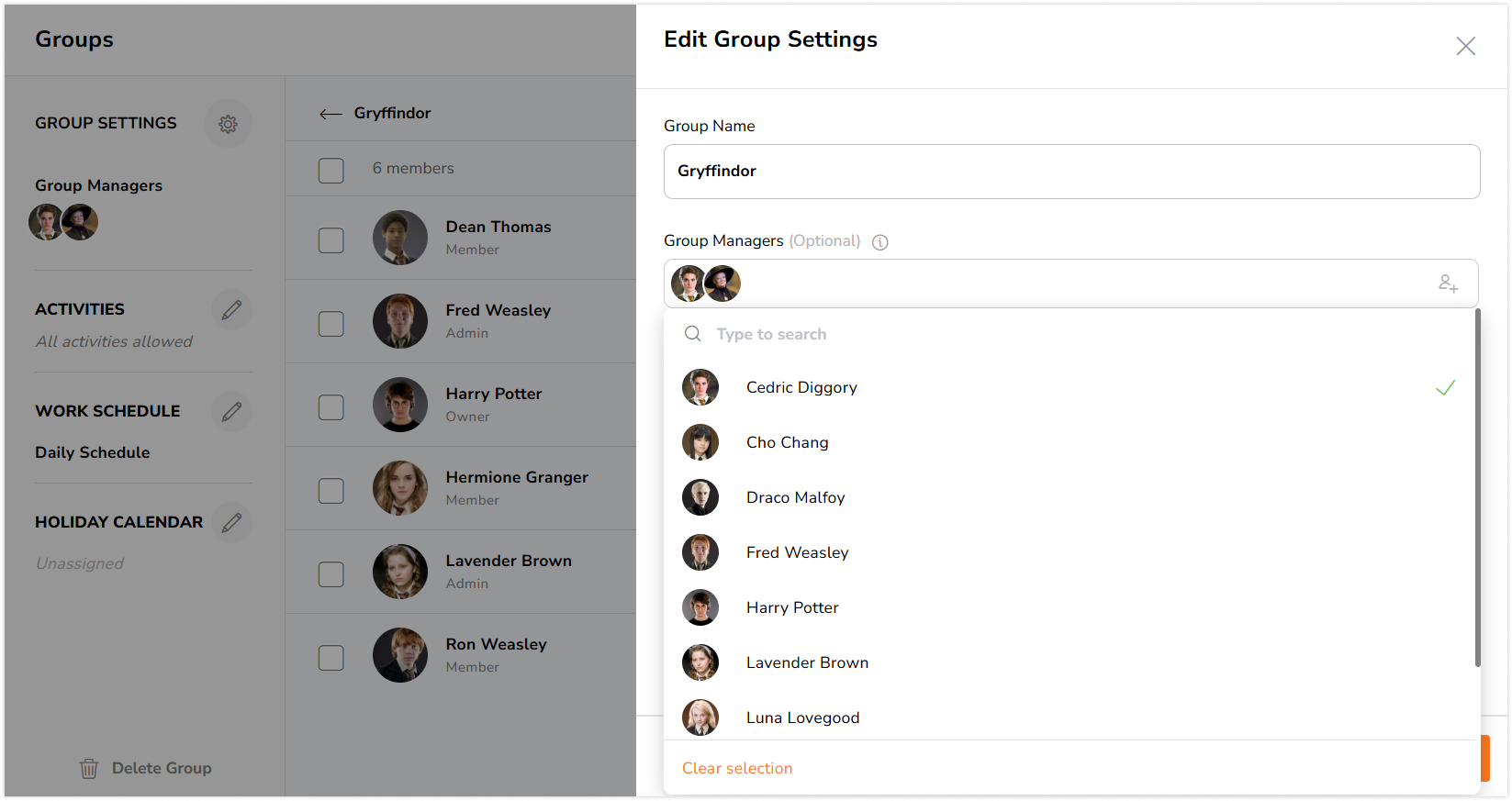This screenshot has width=1512, height=801.
Task: Edit Activities with pencil icon
Action: (x=231, y=309)
